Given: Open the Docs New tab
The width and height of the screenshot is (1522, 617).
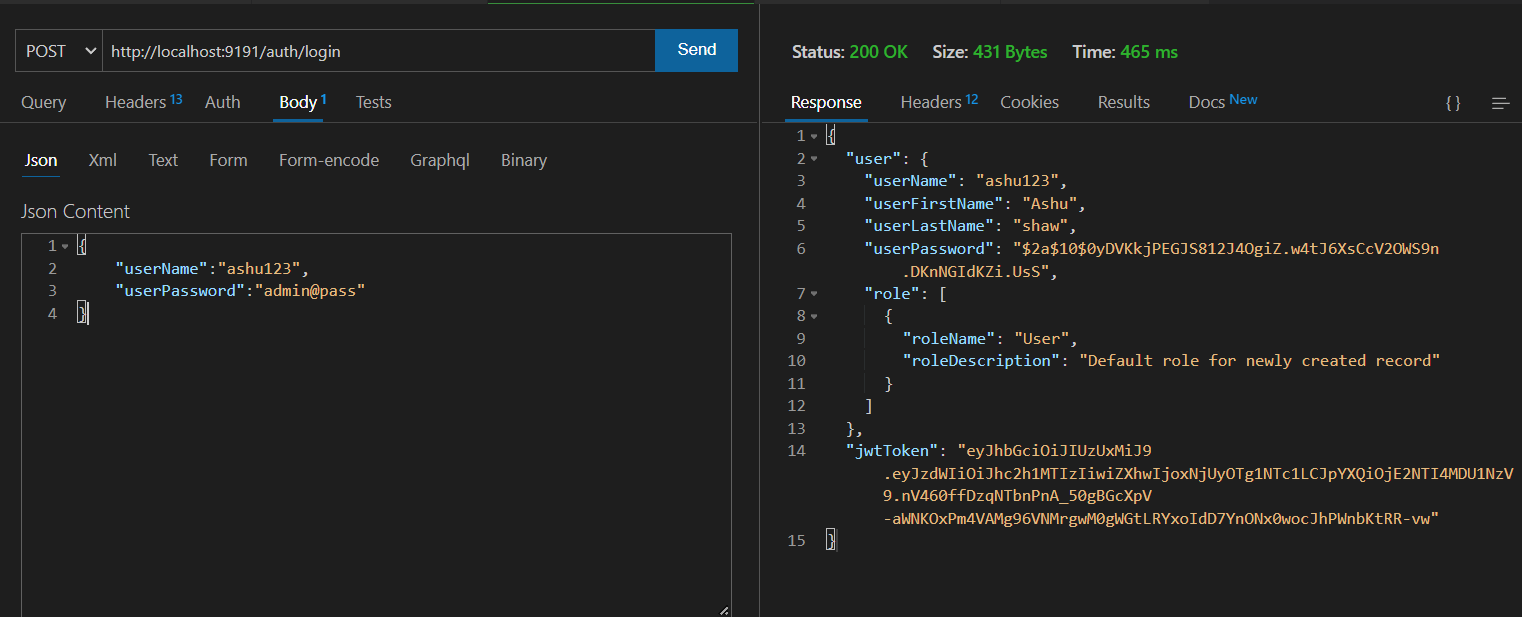Looking at the screenshot, I should click(1223, 102).
